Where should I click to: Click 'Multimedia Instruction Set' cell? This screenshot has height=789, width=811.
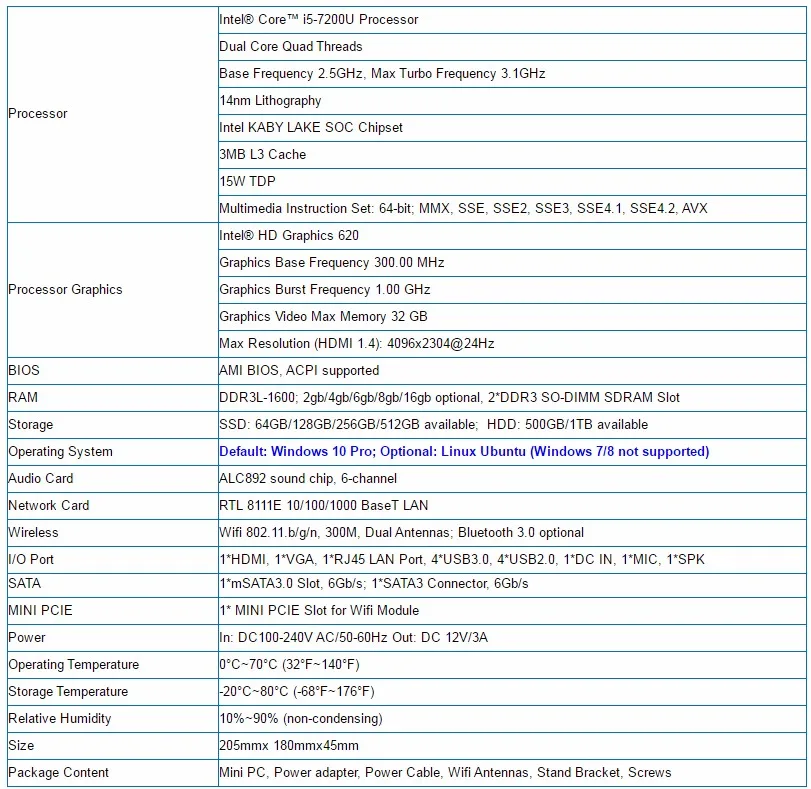tap(512, 209)
